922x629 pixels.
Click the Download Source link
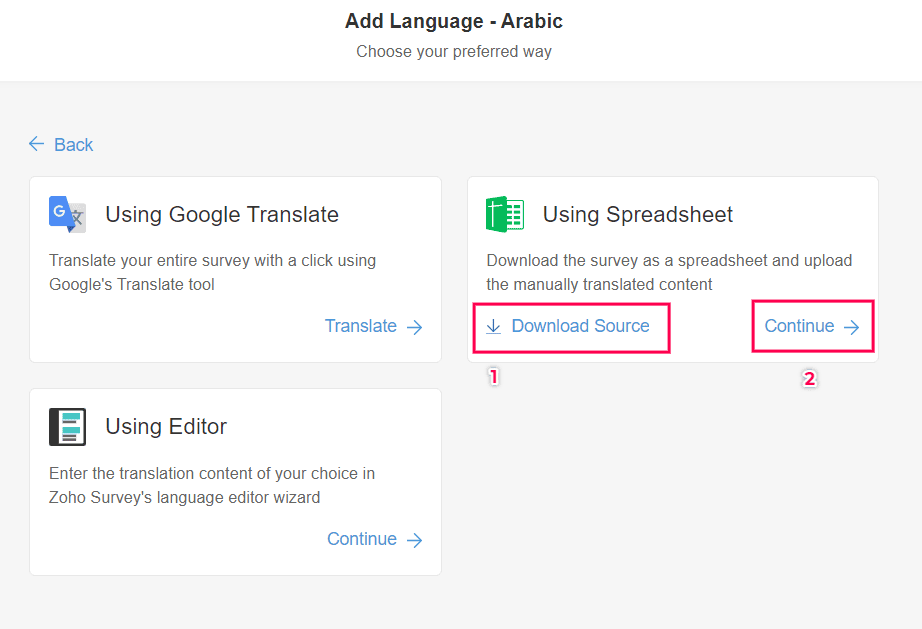[580, 326]
